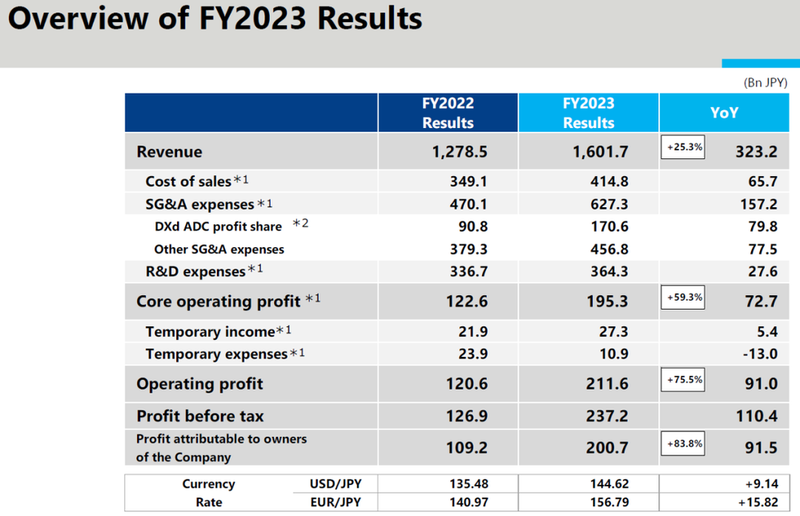Click the slide title Overview of FY2023 Results

coord(215,20)
